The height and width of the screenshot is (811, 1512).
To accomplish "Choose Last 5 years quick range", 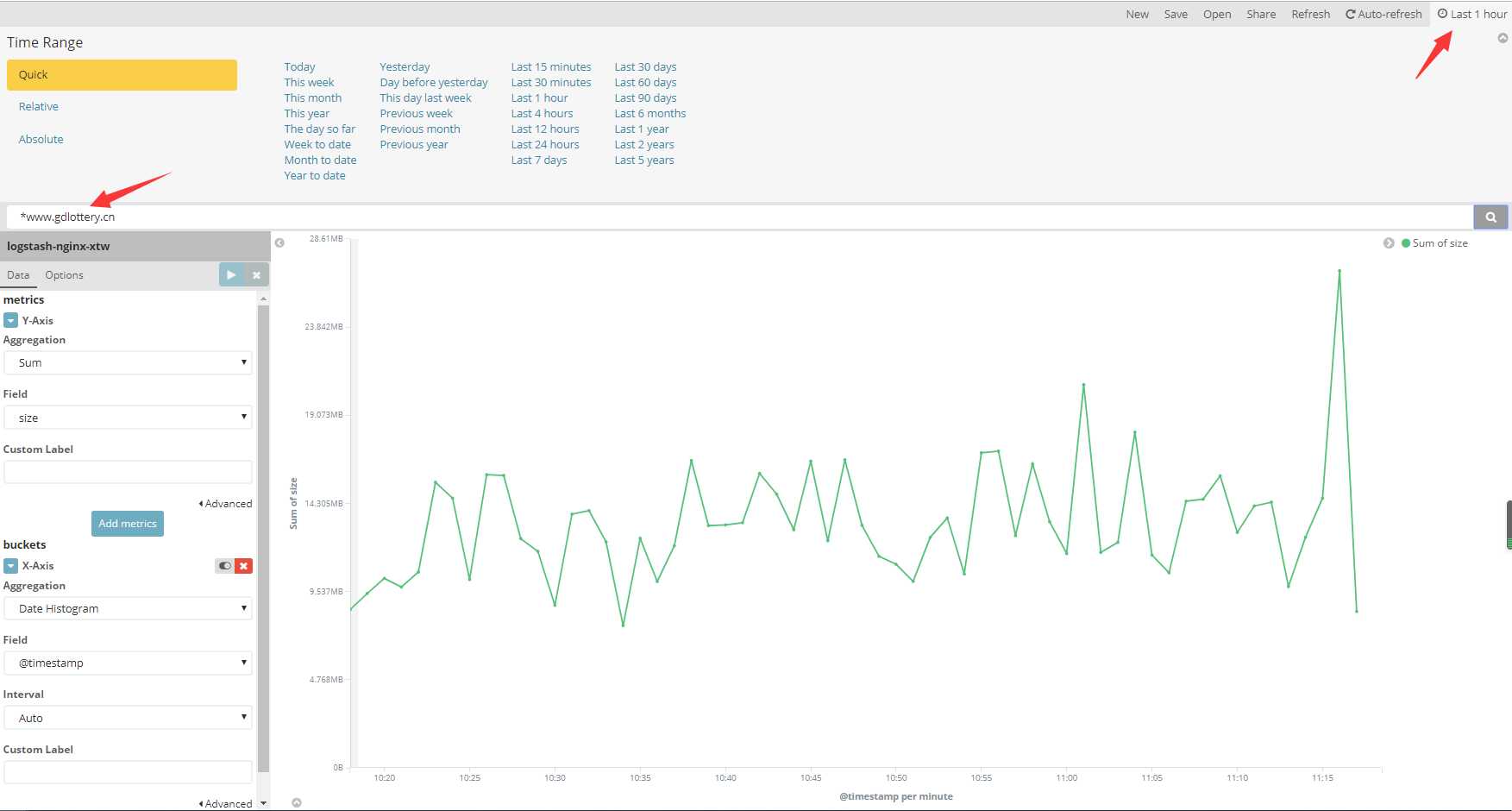I will [x=644, y=160].
